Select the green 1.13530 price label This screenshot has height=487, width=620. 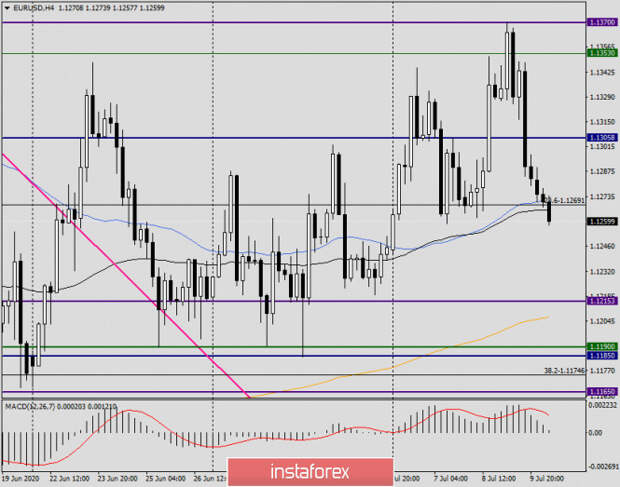pyautogui.click(x=602, y=53)
